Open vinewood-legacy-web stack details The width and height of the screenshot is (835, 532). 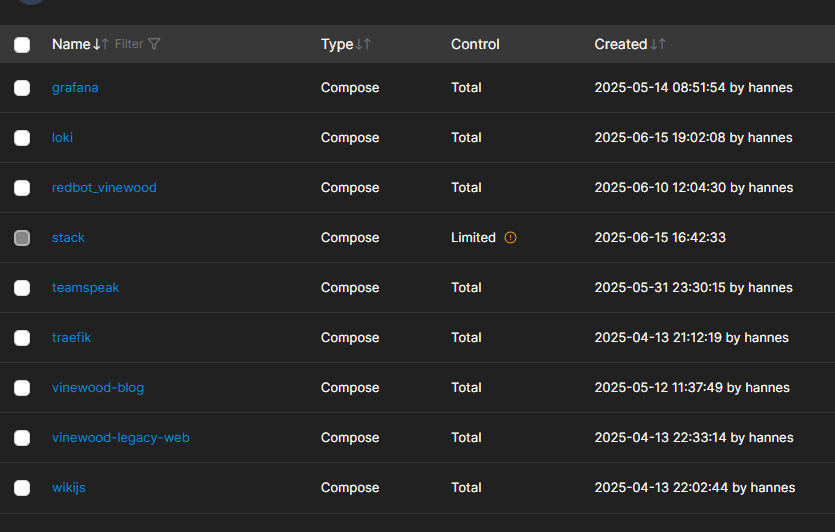coord(120,438)
